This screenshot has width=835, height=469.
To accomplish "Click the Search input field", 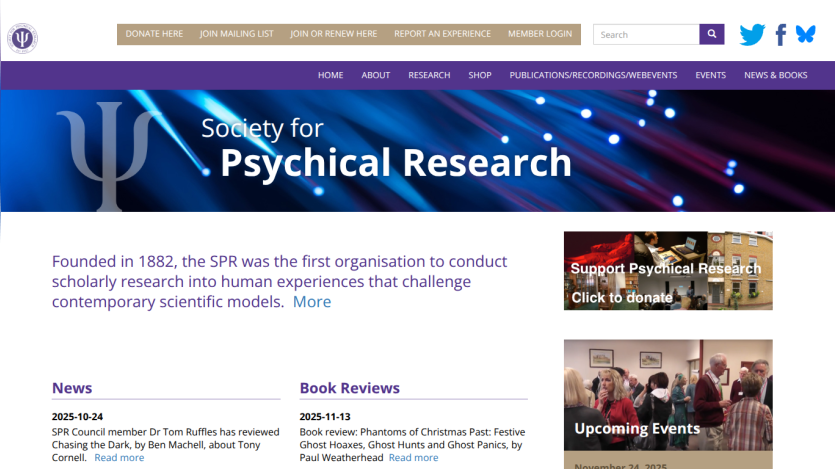I will (x=646, y=34).
